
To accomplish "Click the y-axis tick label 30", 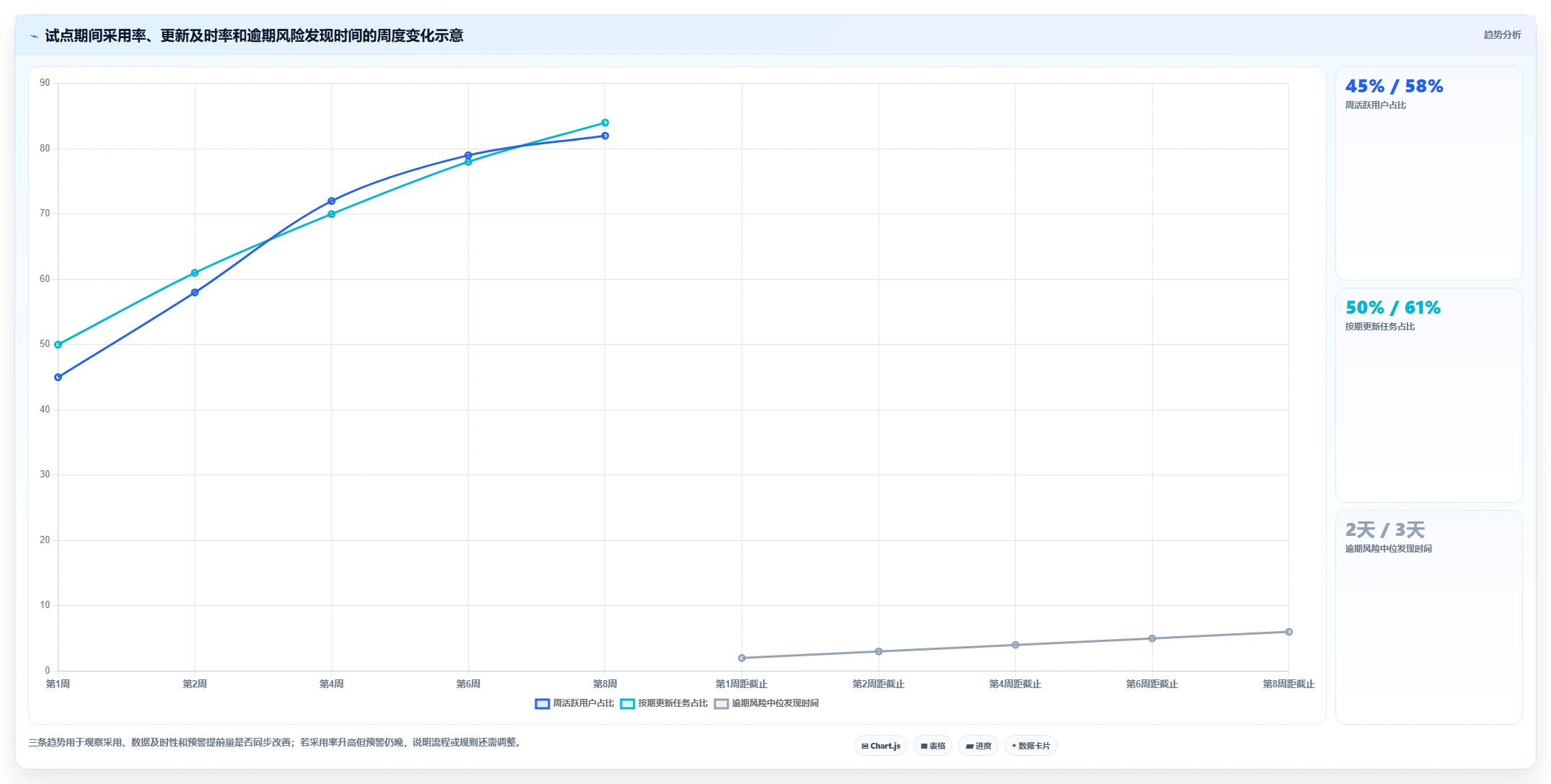I will 45,475.
